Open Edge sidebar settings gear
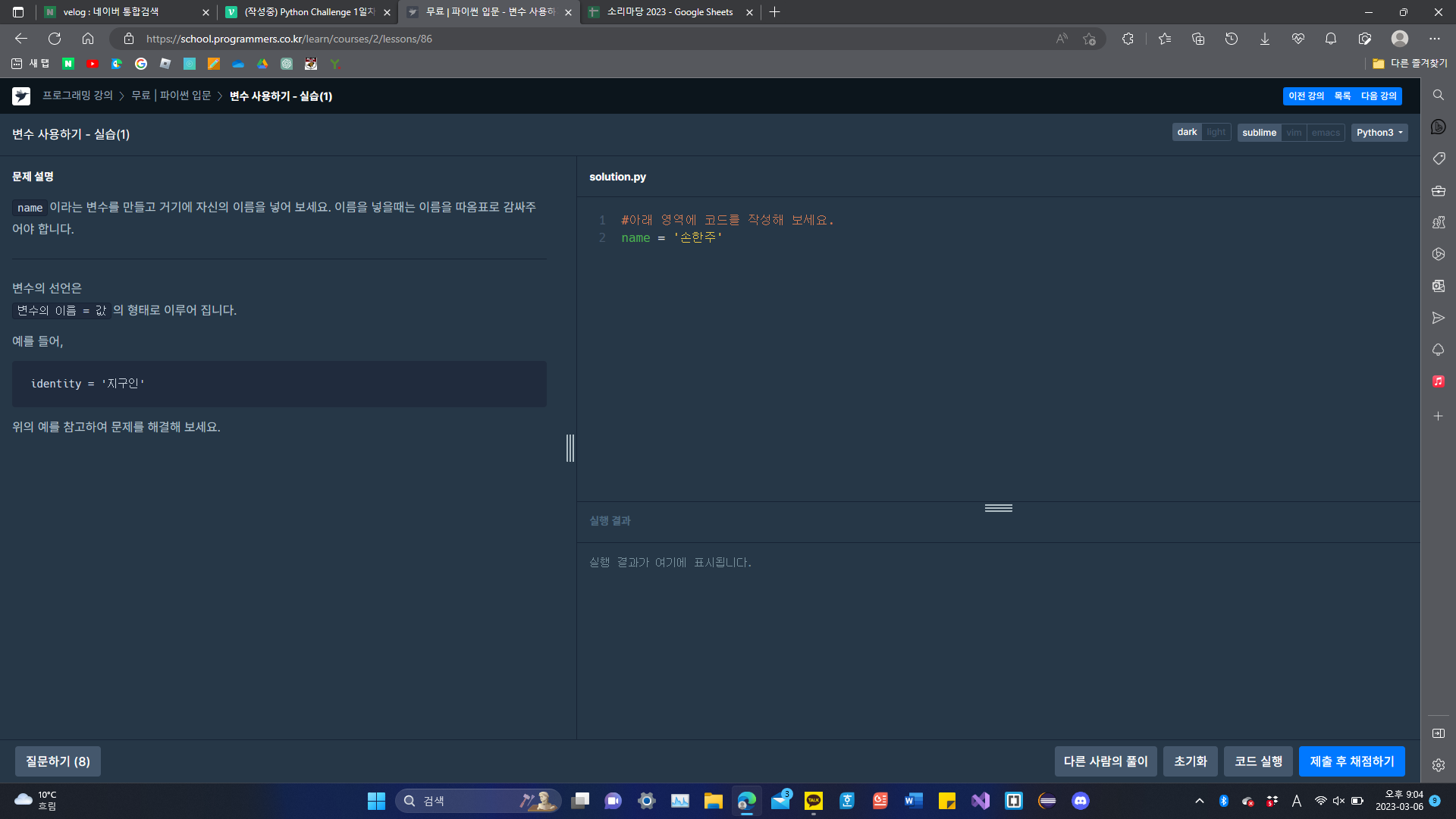Image resolution: width=1456 pixels, height=819 pixels. point(1438,765)
